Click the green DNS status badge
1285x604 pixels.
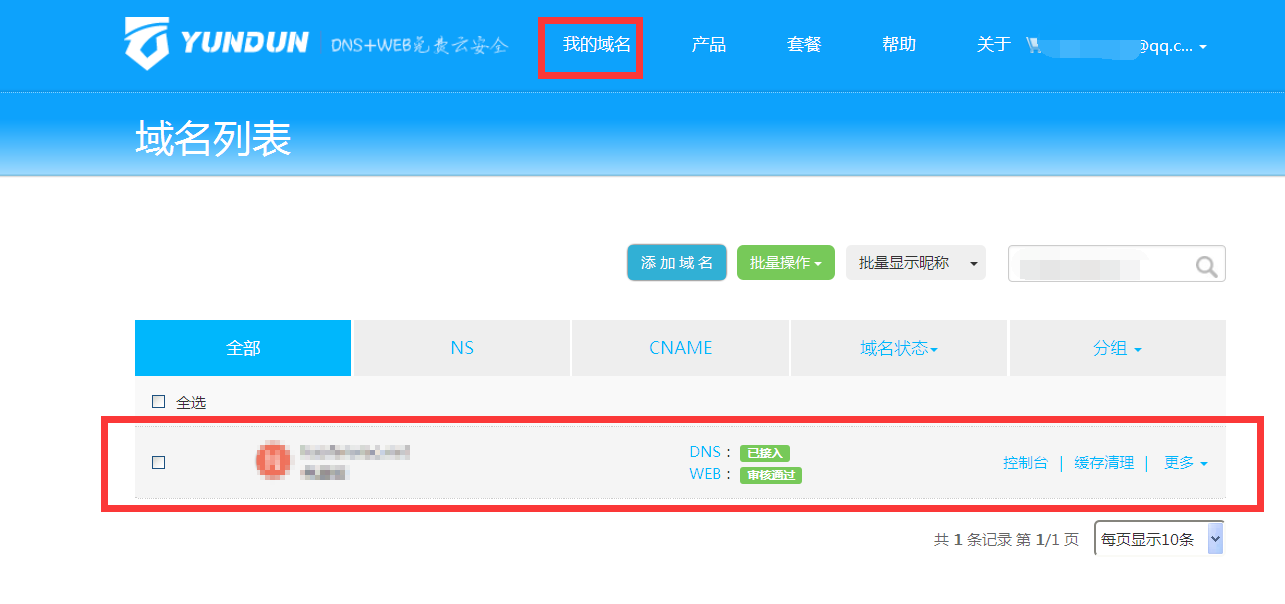(x=765, y=453)
